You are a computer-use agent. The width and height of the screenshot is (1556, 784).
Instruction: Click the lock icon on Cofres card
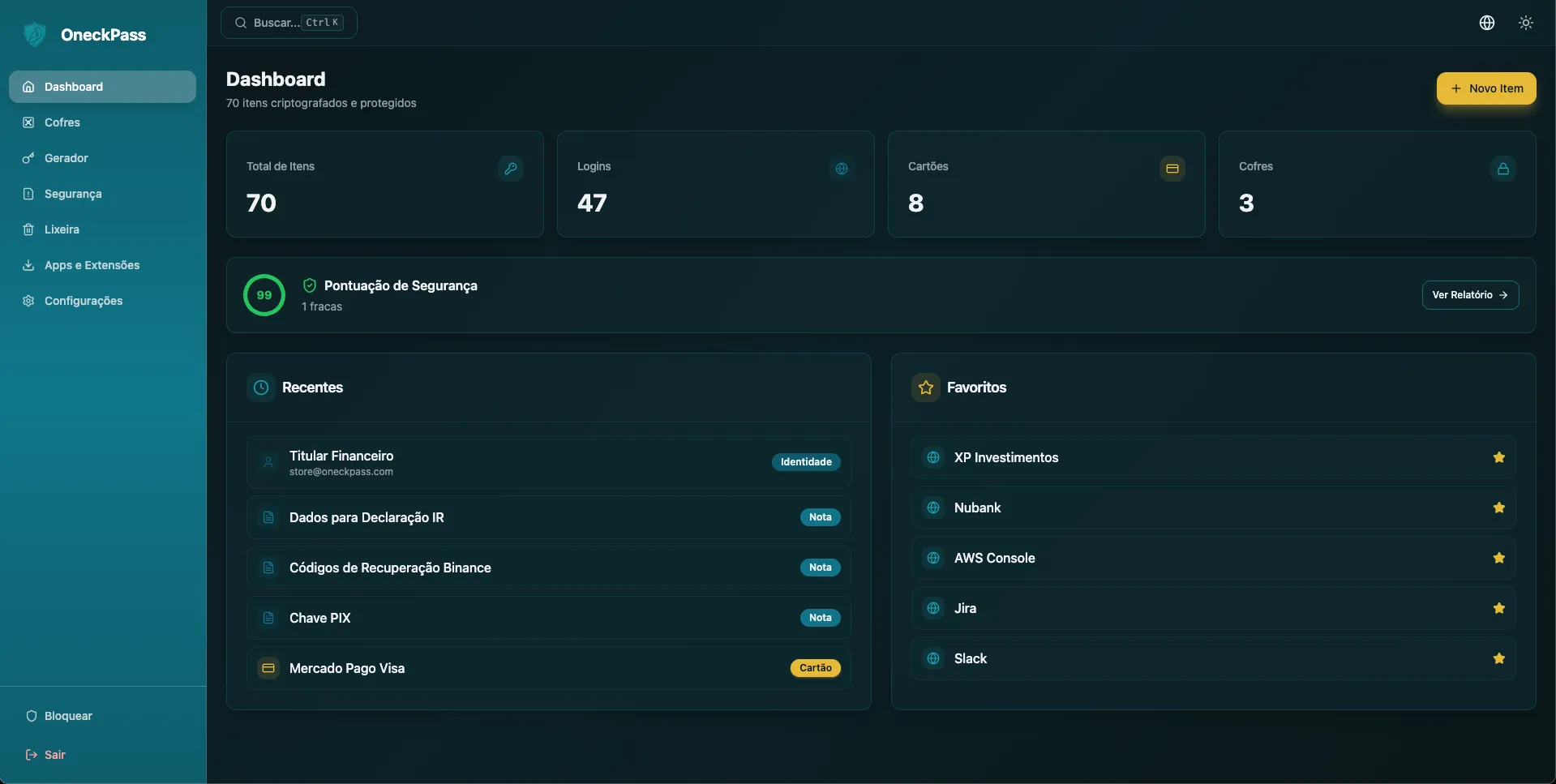[1502, 168]
